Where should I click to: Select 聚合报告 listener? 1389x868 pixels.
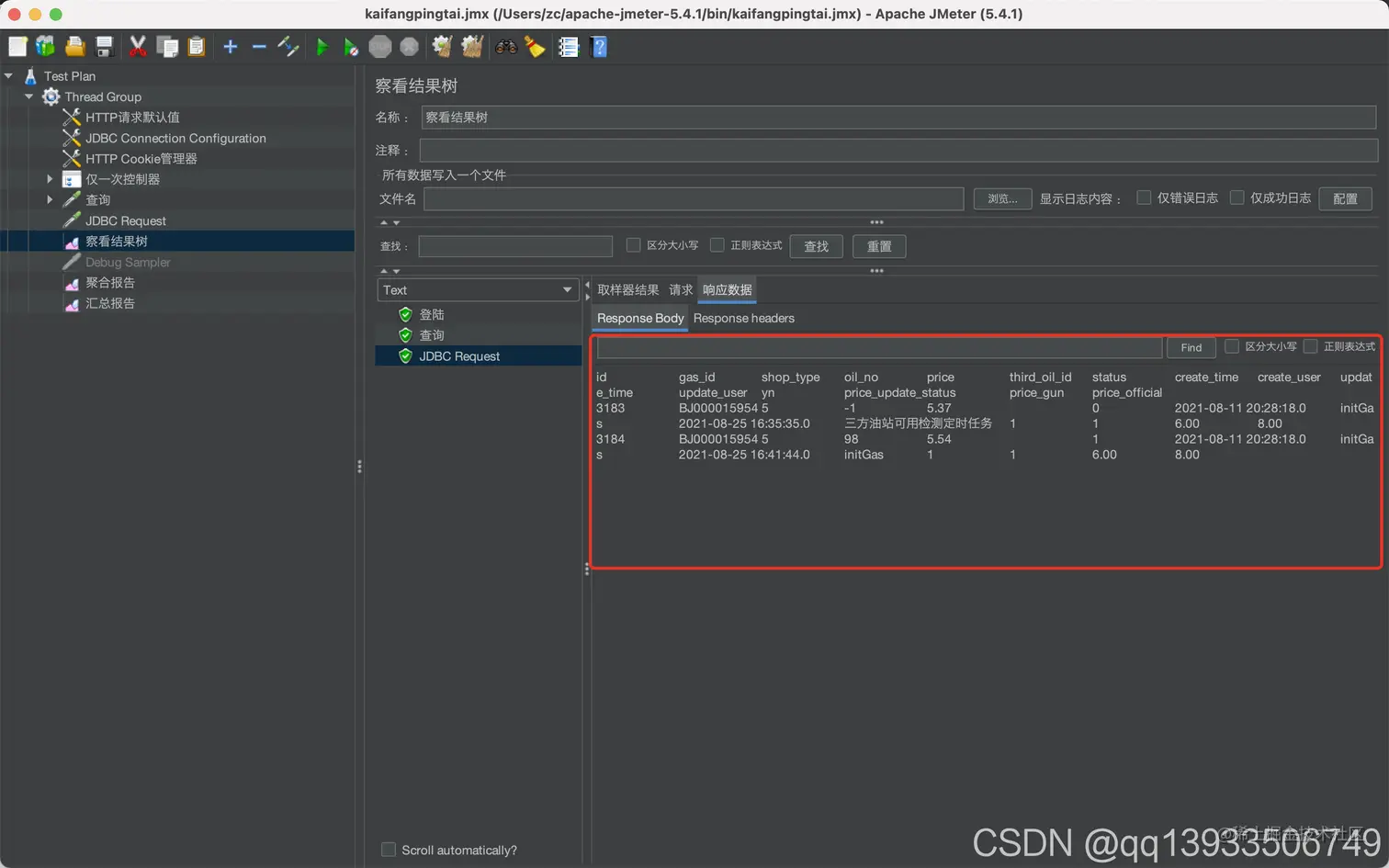110,283
